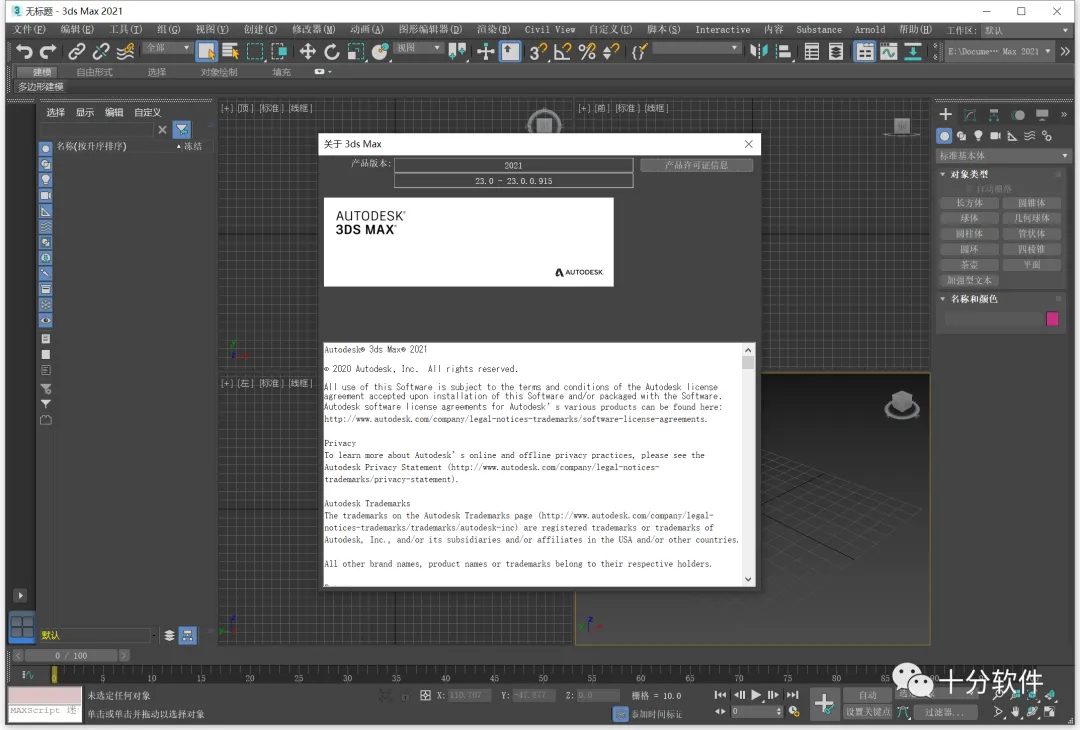Screen dimensions: 1080x730
Task: Click the MAXScript listener input field
Action: click(45, 711)
